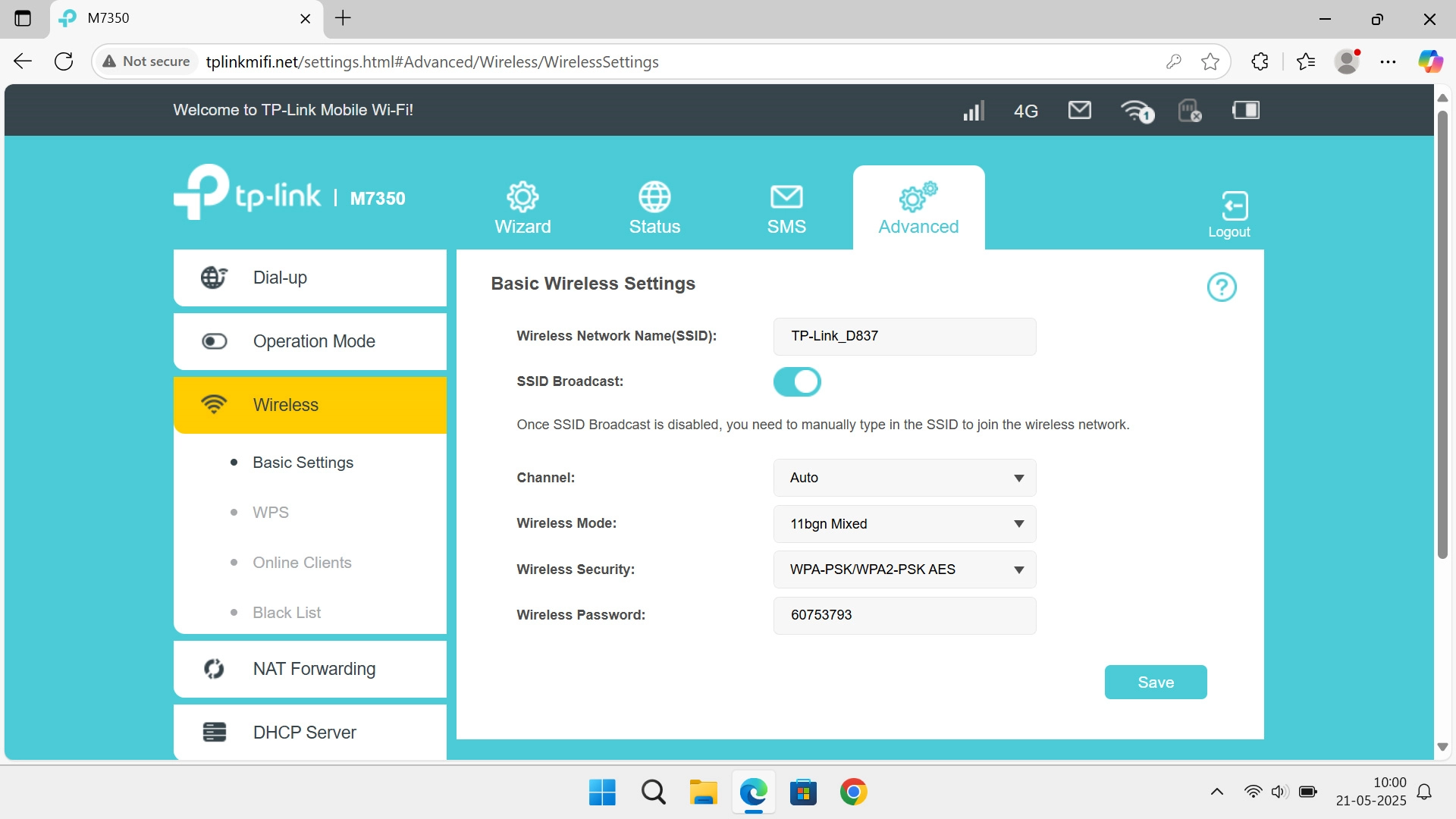Click the Wireless Password input field

point(904,615)
